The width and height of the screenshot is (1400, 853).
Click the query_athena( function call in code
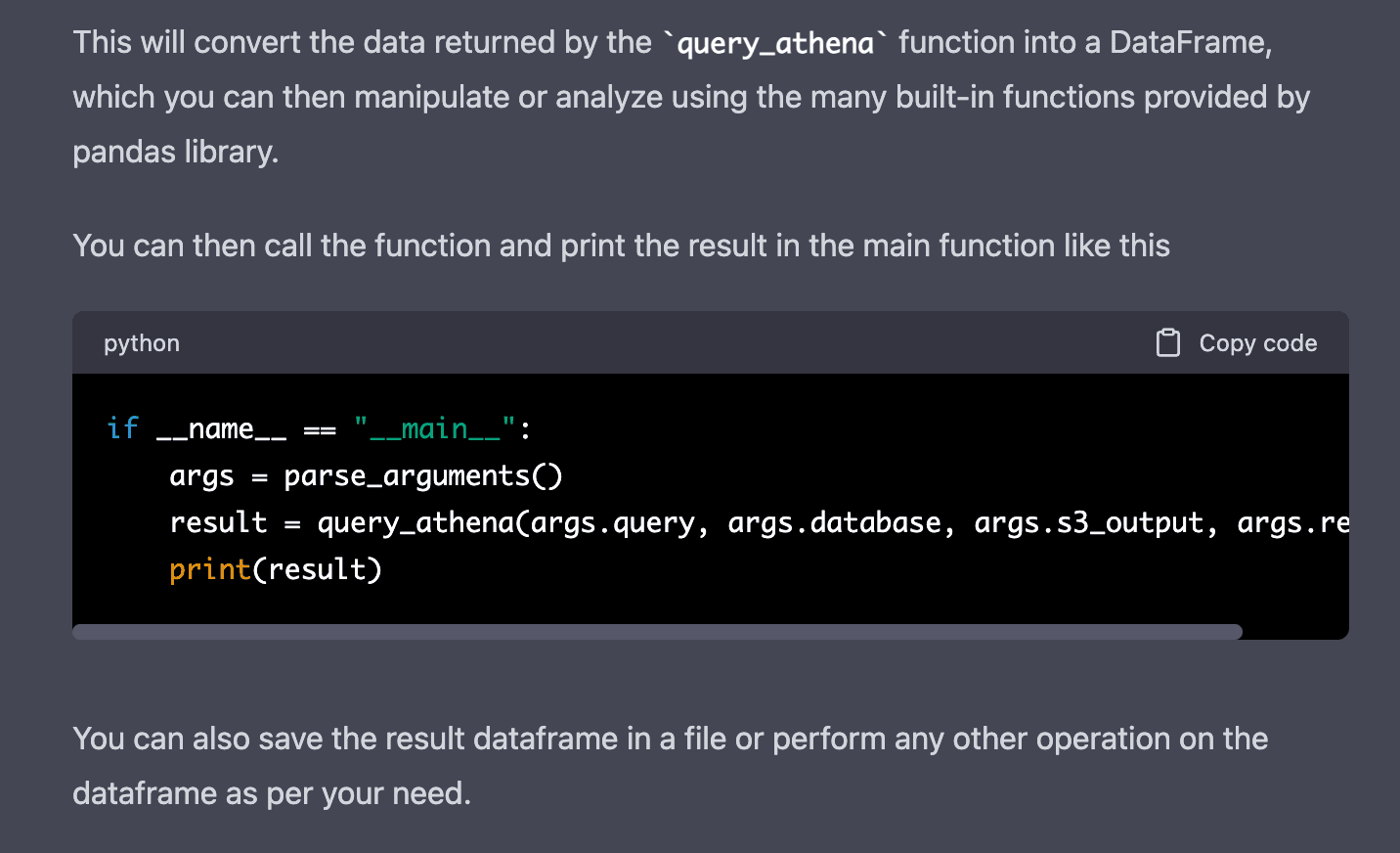click(422, 522)
